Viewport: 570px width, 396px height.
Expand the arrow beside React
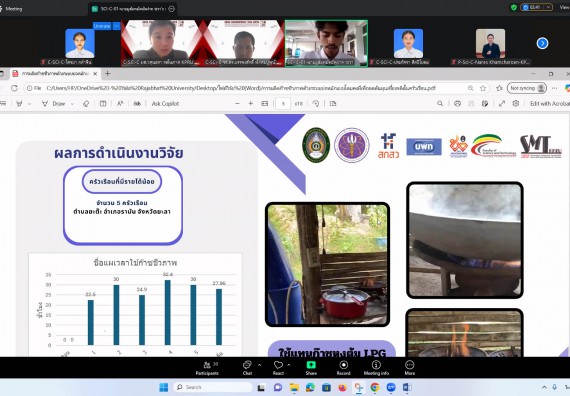tap(289, 364)
